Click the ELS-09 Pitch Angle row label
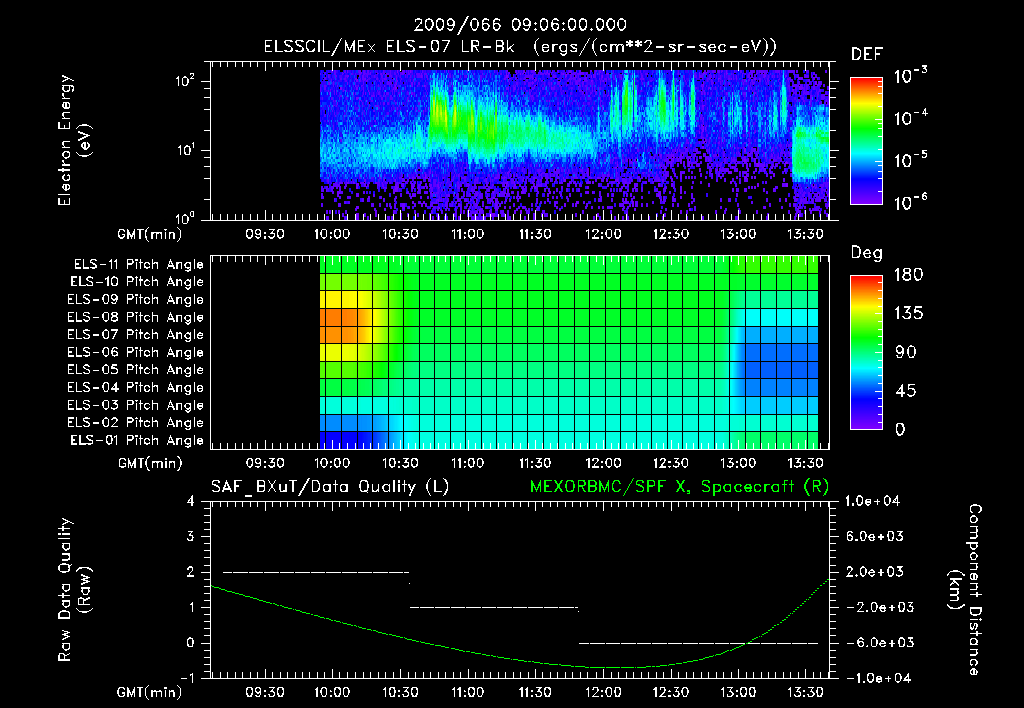Viewport: 1024px width, 708px height. point(136,300)
